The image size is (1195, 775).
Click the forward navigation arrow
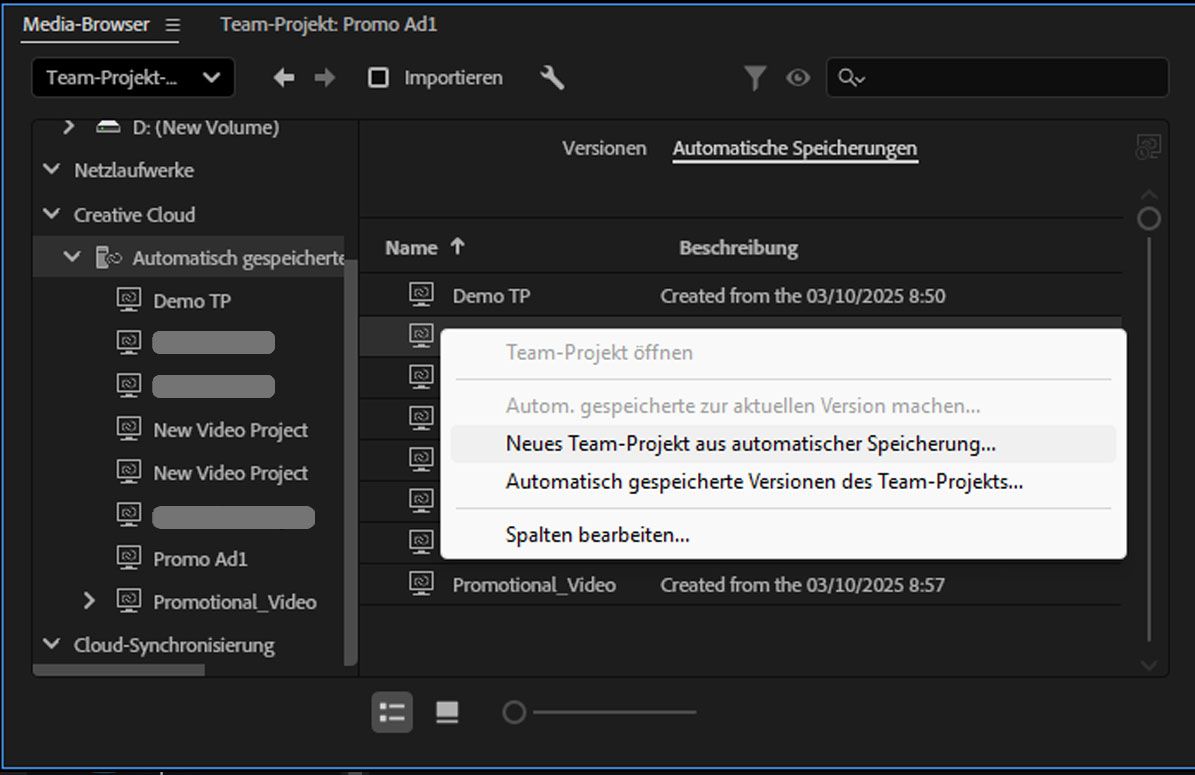[x=325, y=78]
